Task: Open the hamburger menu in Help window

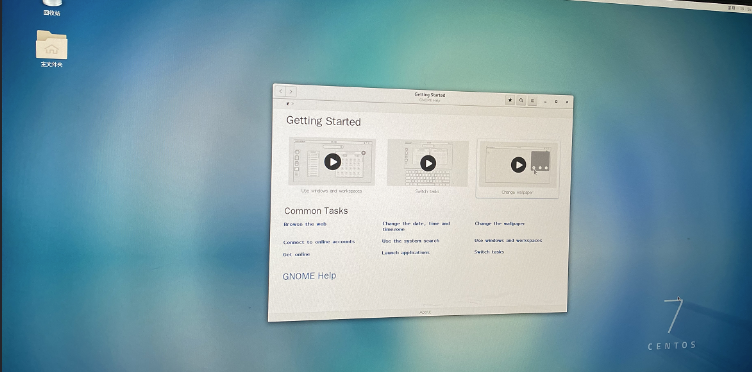Action: point(532,101)
